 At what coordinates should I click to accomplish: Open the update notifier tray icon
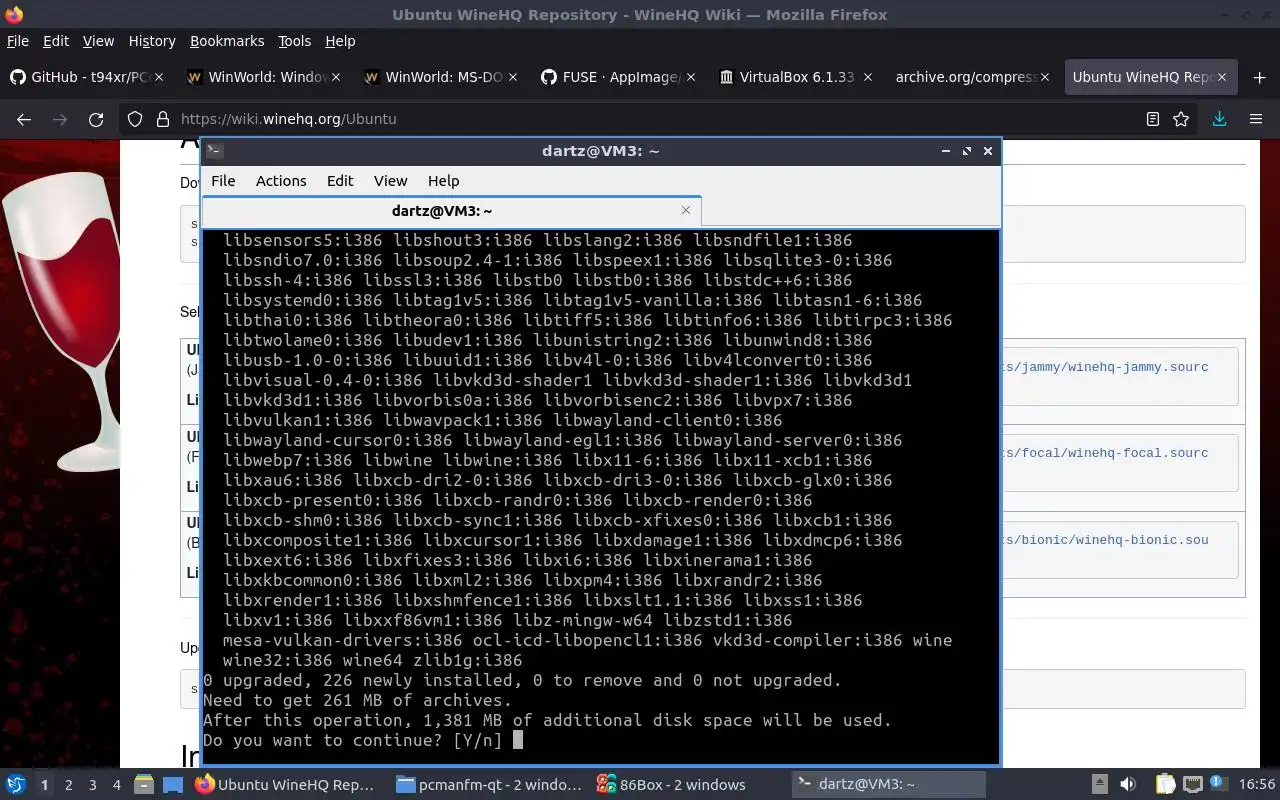(1219, 785)
